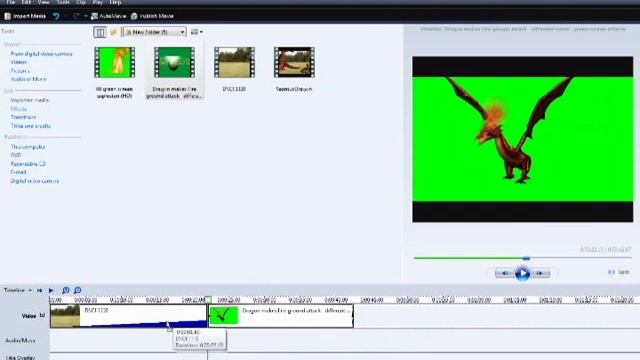Open the Tools menu
This screenshot has width=640, height=360.
(63, 2)
